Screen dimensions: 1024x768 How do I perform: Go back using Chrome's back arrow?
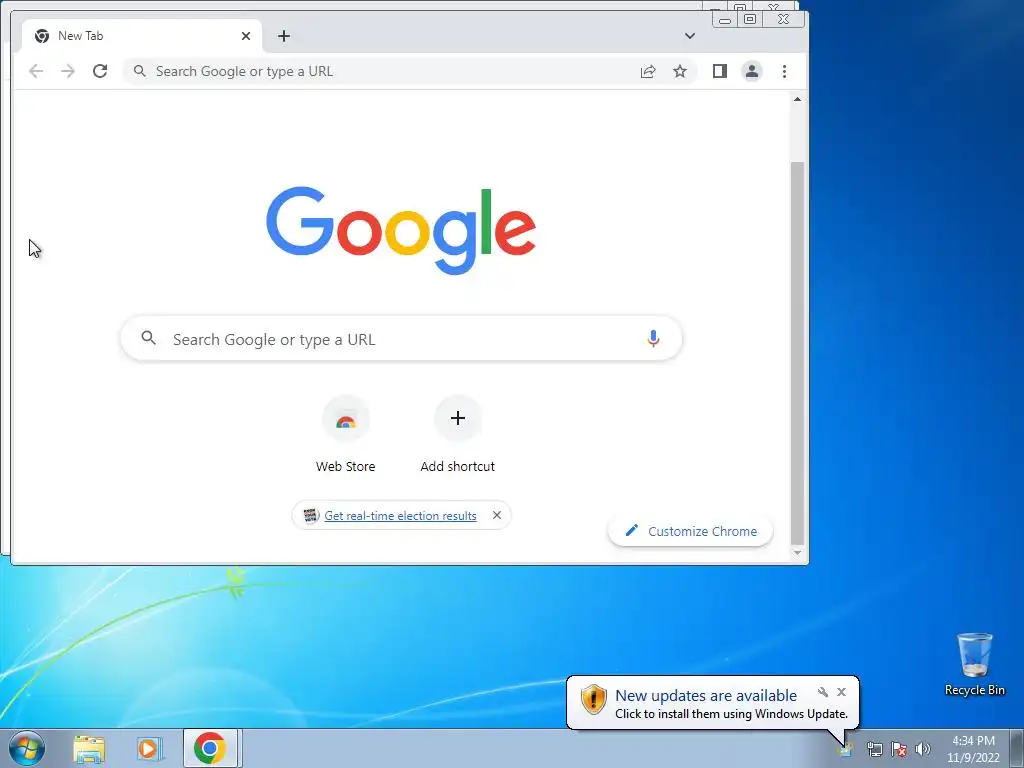[36, 71]
